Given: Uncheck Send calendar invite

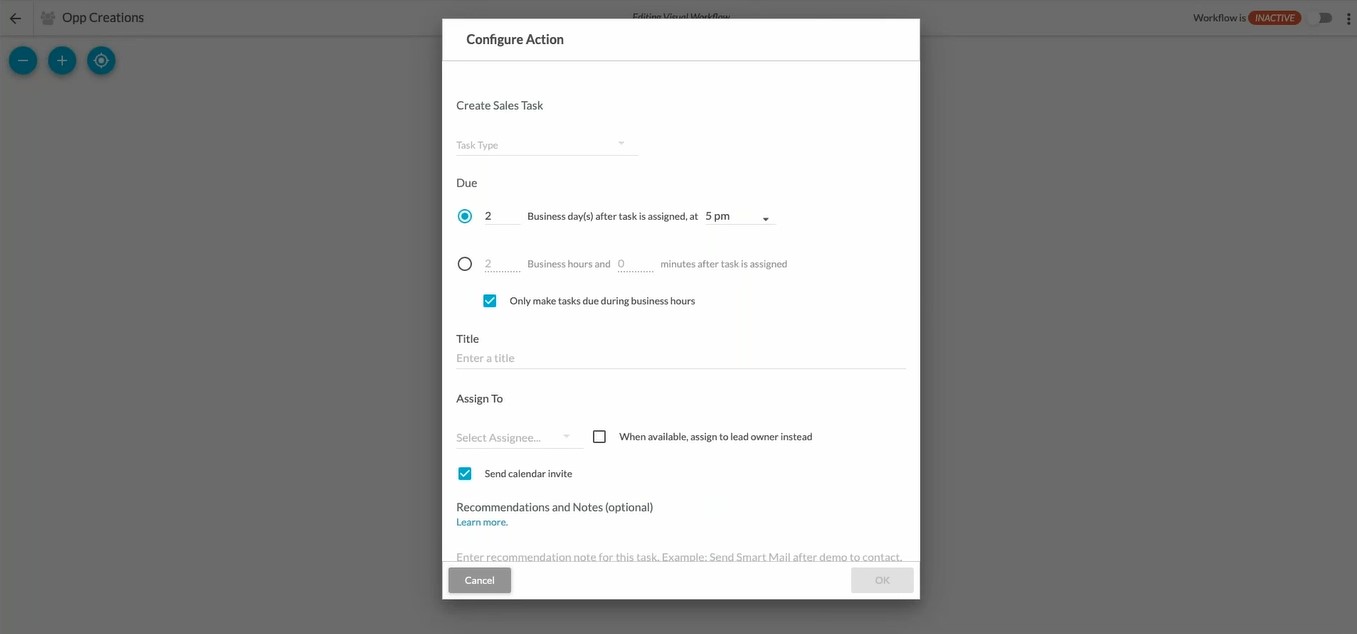Looking at the screenshot, I should [465, 474].
